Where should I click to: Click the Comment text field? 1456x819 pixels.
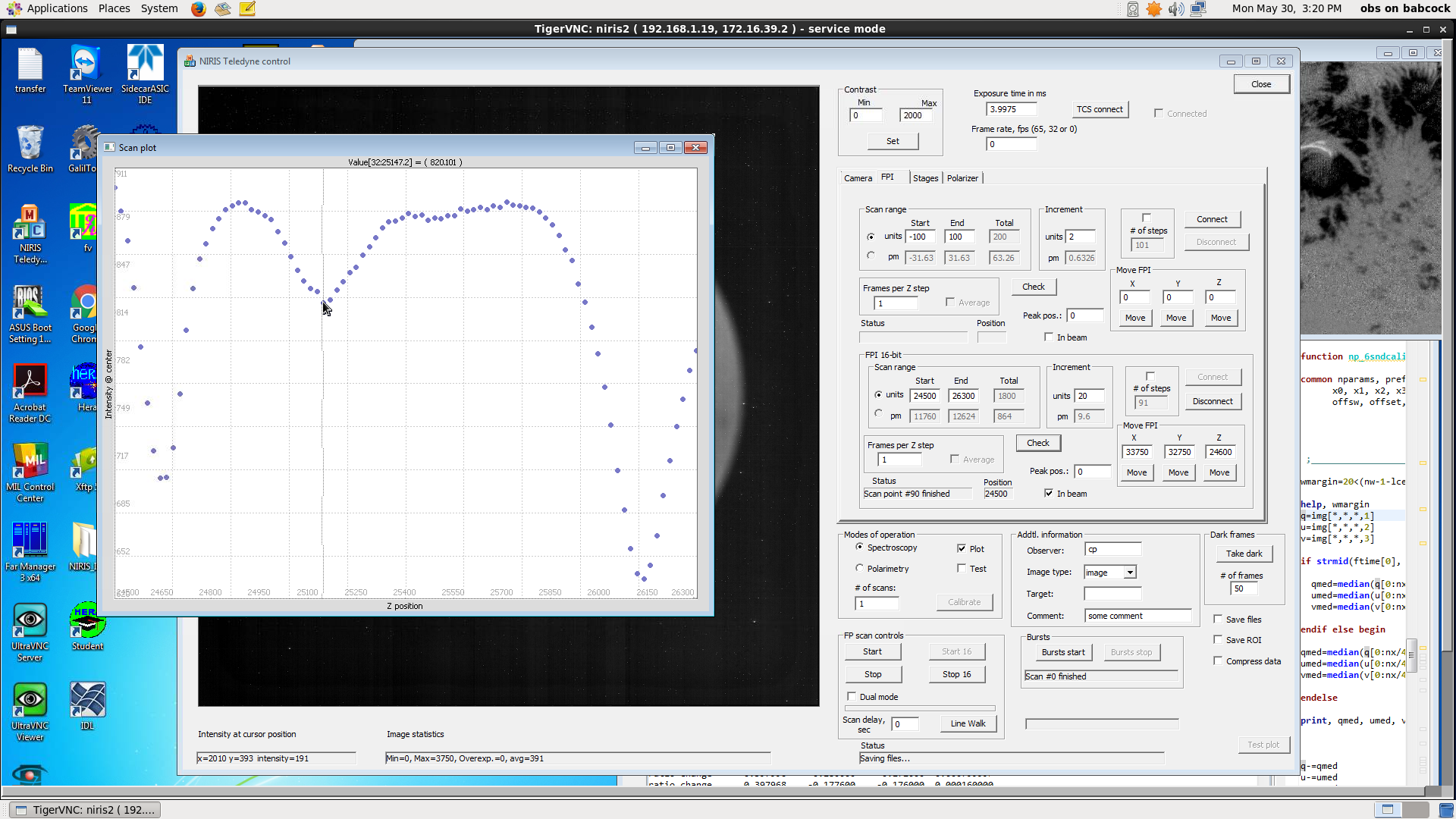click(x=1137, y=616)
